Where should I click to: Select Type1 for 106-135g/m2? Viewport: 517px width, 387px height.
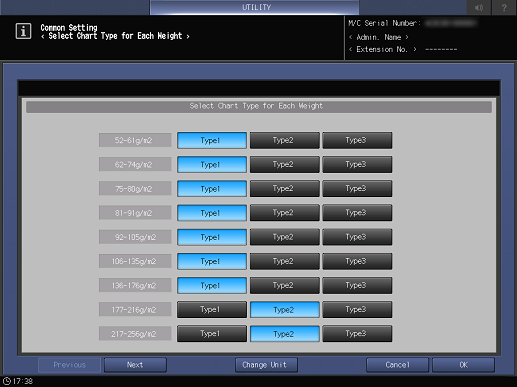(212, 261)
